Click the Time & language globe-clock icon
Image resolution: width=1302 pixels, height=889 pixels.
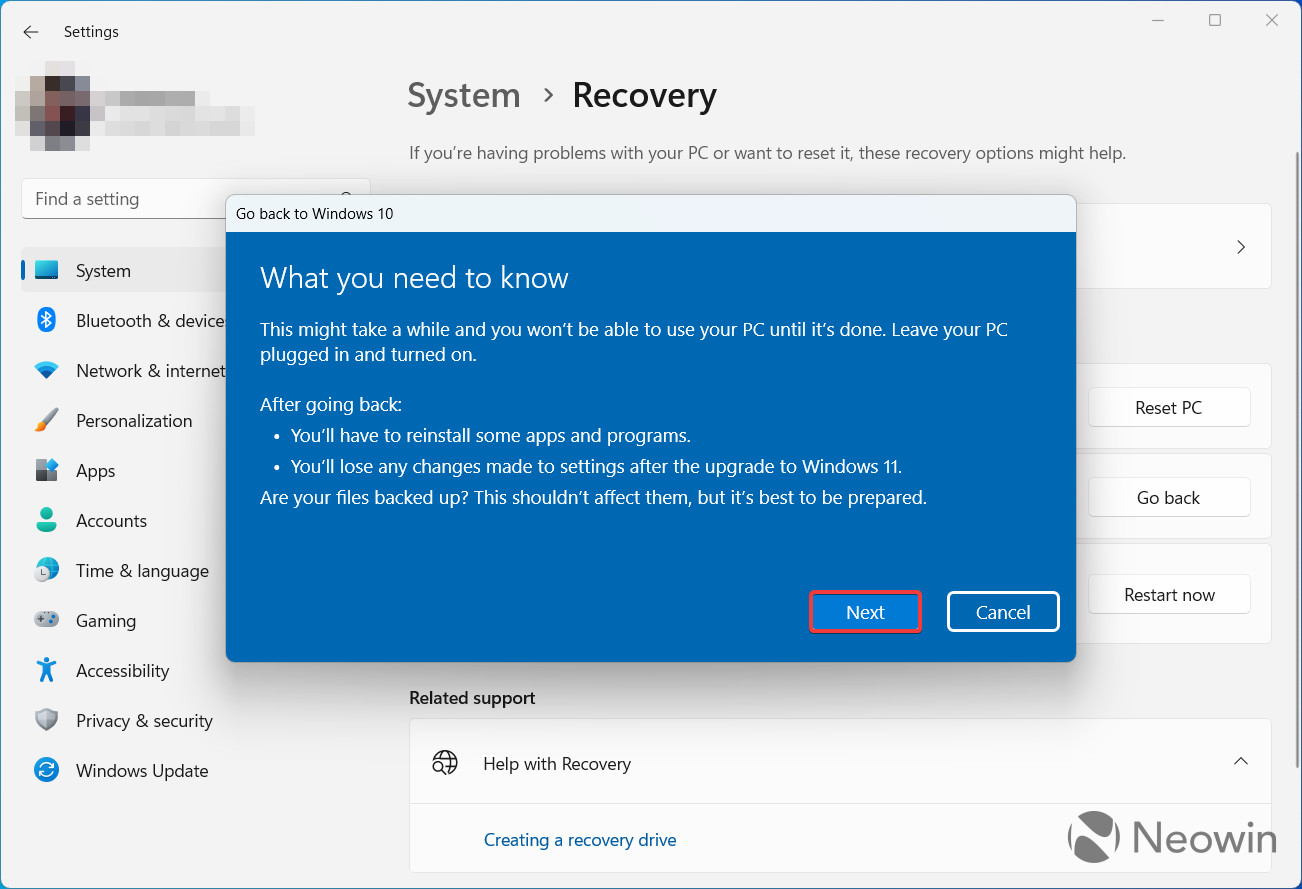point(47,571)
